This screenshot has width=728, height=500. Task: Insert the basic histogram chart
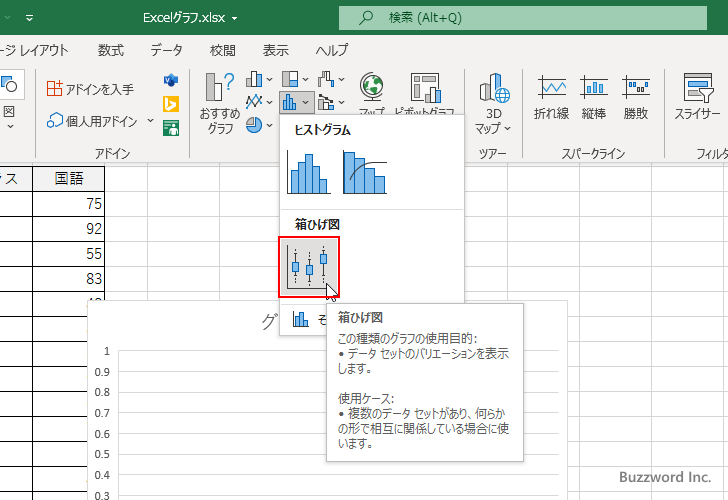point(309,172)
